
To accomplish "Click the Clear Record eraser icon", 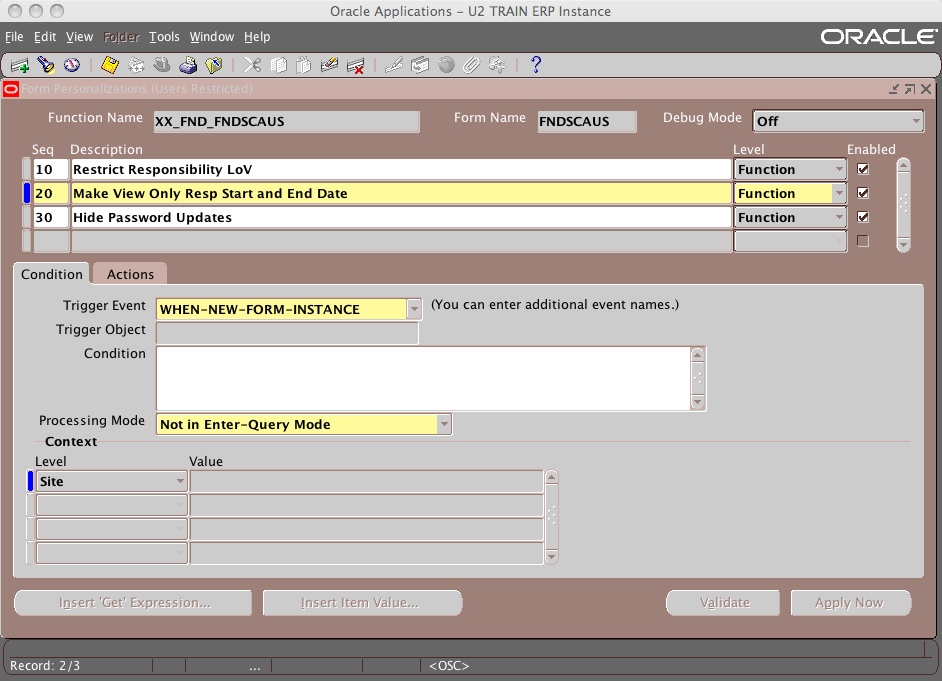I will [x=329, y=65].
